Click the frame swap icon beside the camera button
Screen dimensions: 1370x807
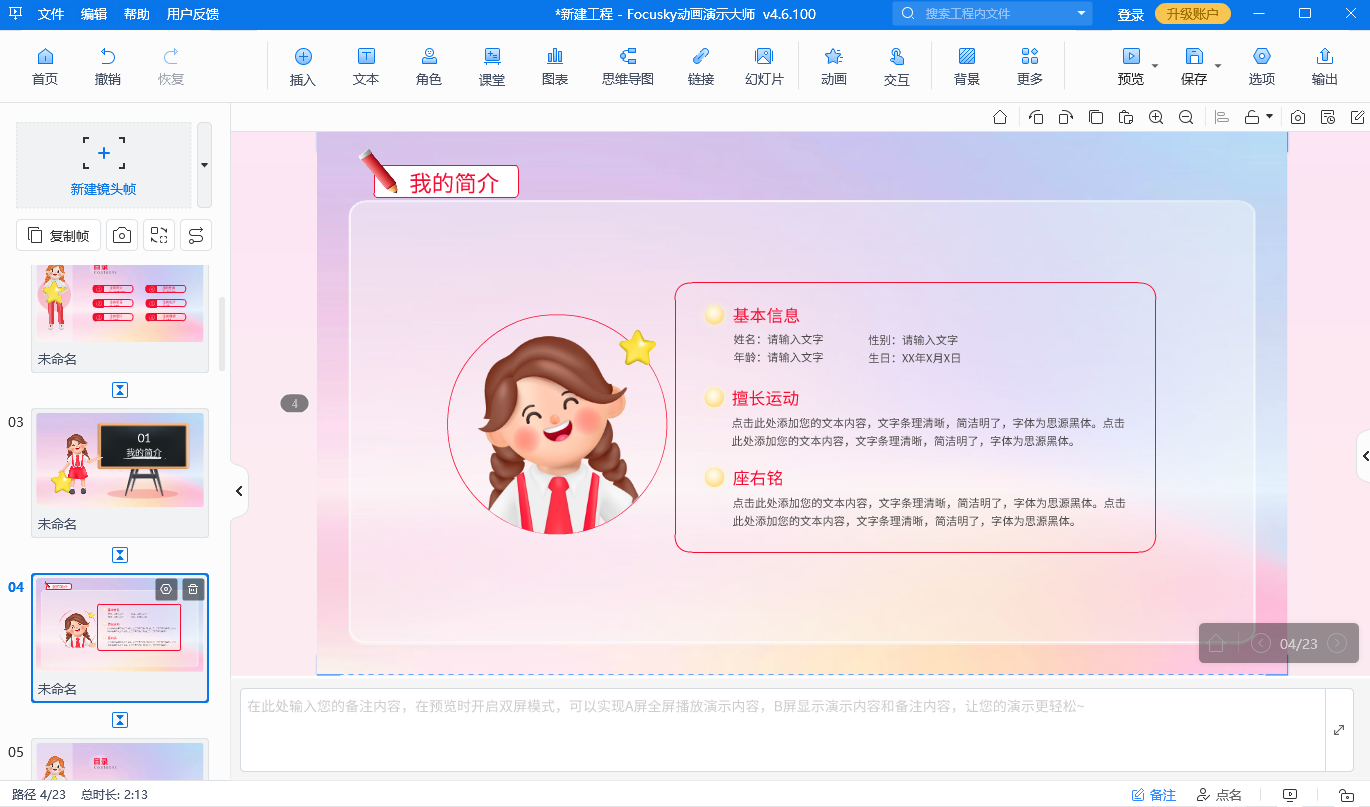159,235
